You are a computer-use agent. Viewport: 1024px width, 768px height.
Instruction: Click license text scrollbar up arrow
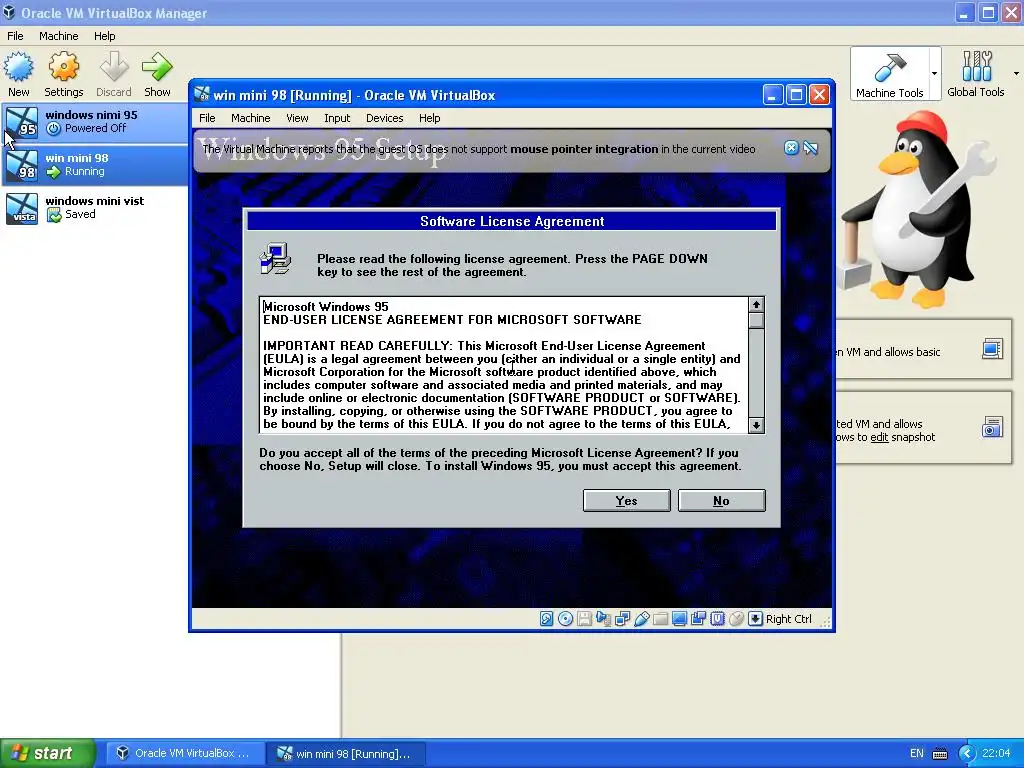point(756,304)
